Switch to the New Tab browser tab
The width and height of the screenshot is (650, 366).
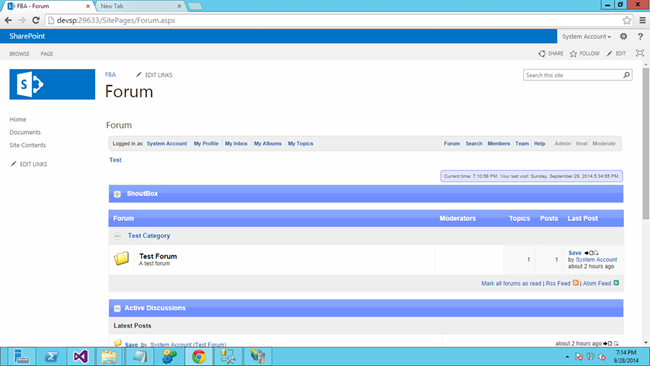(x=140, y=6)
